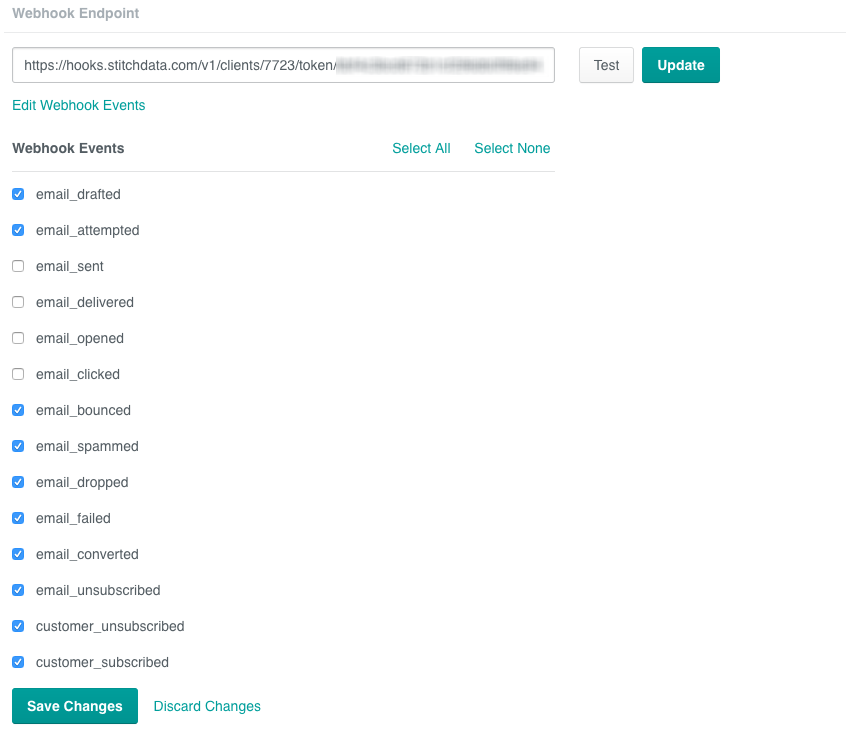Viewport: 853px width, 740px height.
Task: Turn off the email_failed event
Action: click(17, 518)
